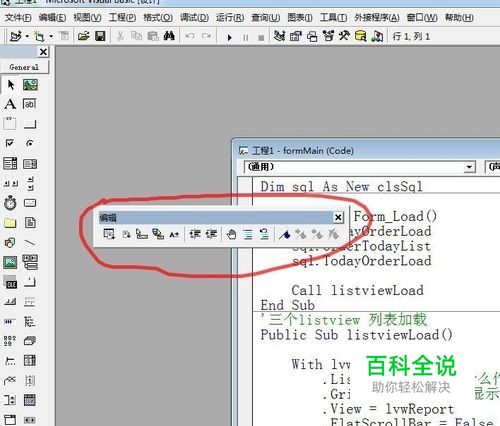Open the 工具(T) menu
The width and height of the screenshot is (500, 426).
pyautogui.click(x=333, y=17)
